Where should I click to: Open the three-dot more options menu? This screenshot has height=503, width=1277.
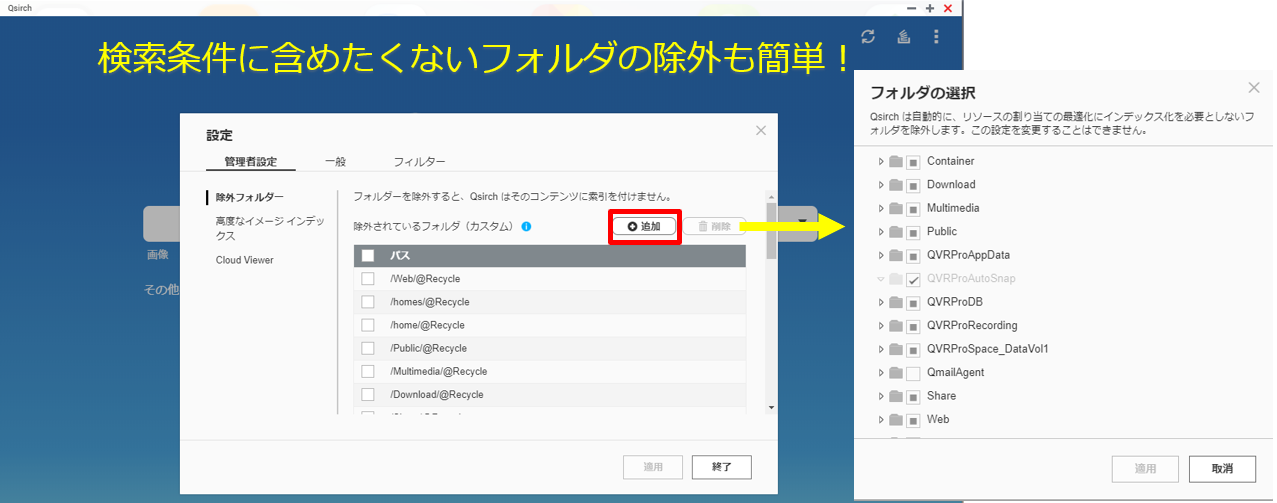936,37
